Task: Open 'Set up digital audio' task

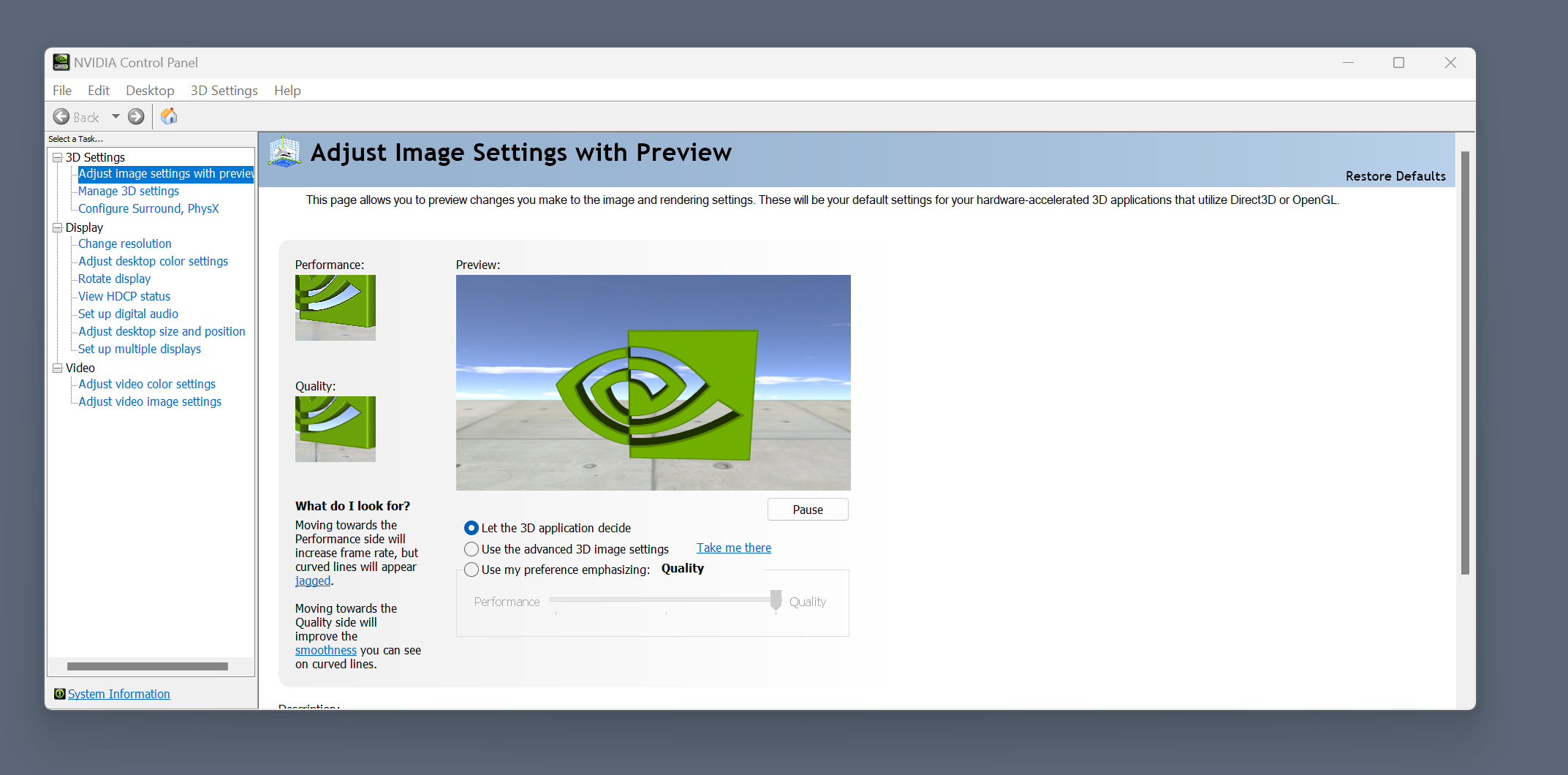Action: click(x=129, y=314)
